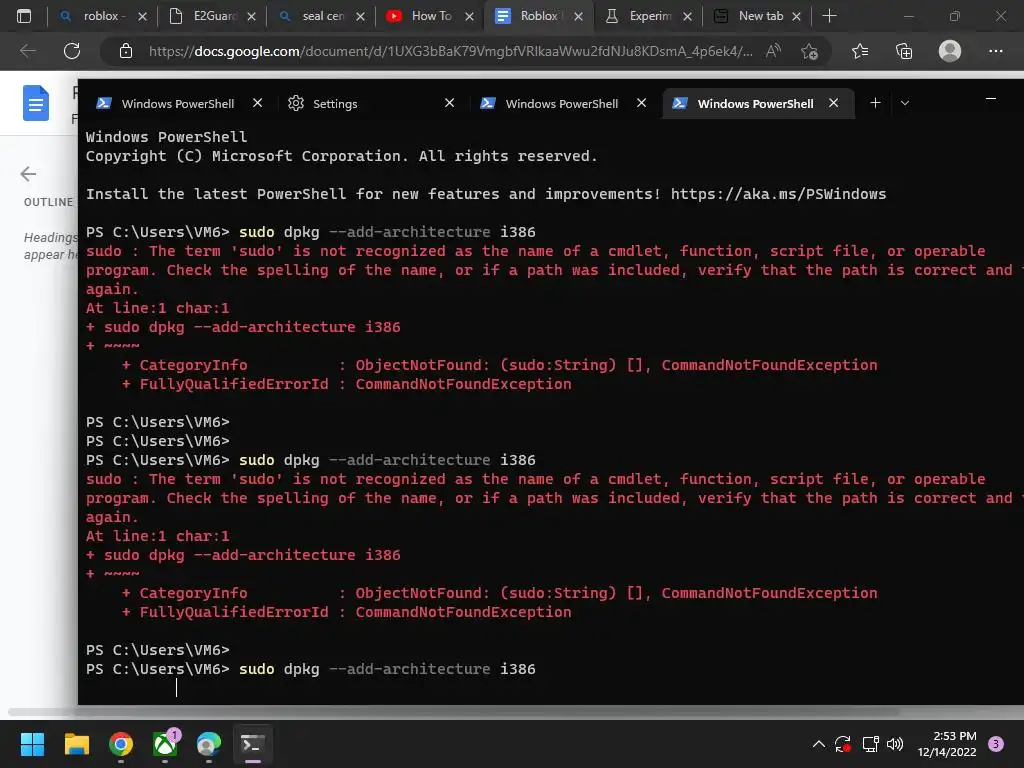Close the active Windows PowerShell tab
This screenshot has height=768, width=1024.
tap(833, 103)
